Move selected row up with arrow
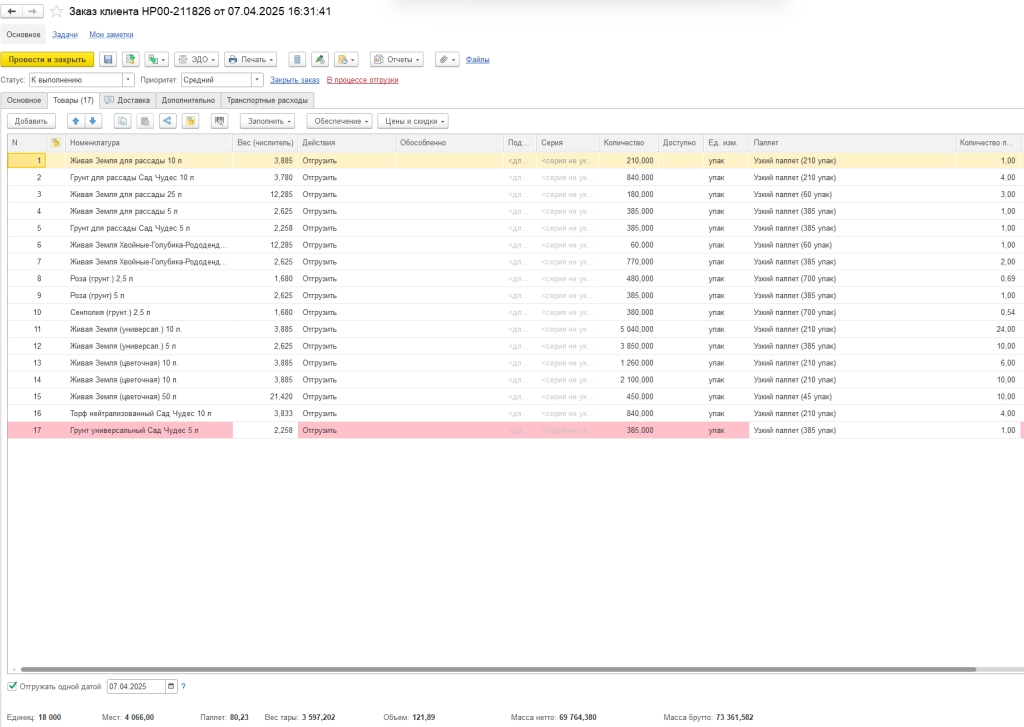 pyautogui.click(x=76, y=121)
